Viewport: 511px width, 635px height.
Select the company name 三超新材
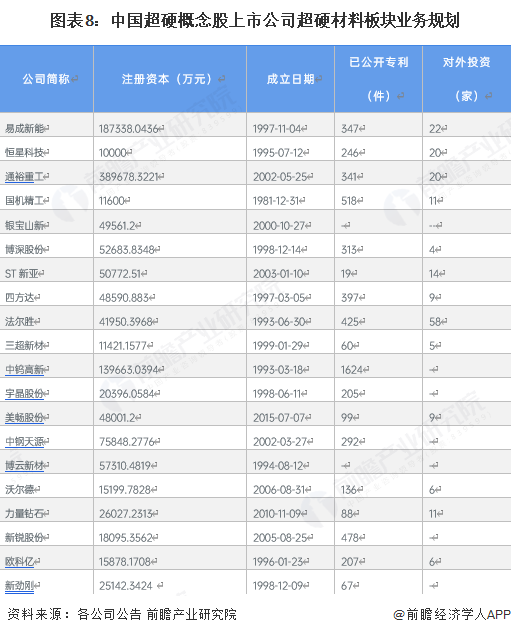24,345
